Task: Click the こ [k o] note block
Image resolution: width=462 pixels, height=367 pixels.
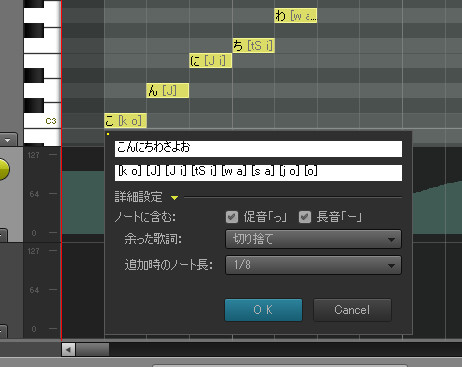Action: [x=125, y=121]
